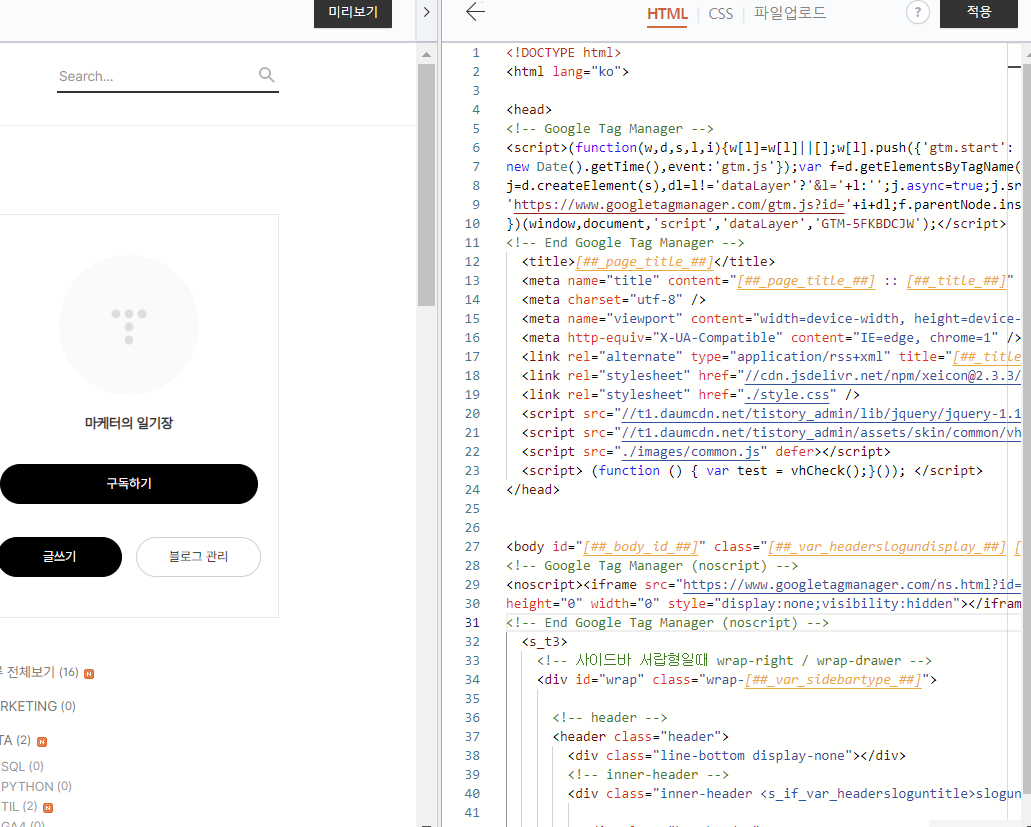Click the <header class="header"> line
The image size is (1031, 827).
tap(640, 737)
